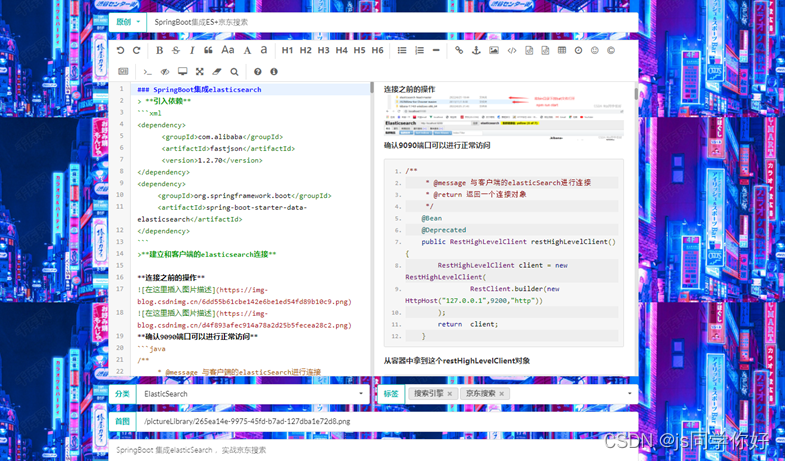Click the 'return client;' preview code line
Image resolution: width=785 pixels, height=461 pixels.
click(468, 324)
